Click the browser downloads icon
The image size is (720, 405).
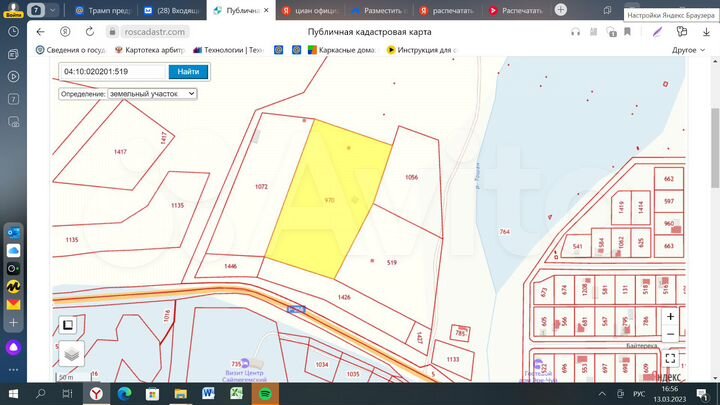pos(707,31)
